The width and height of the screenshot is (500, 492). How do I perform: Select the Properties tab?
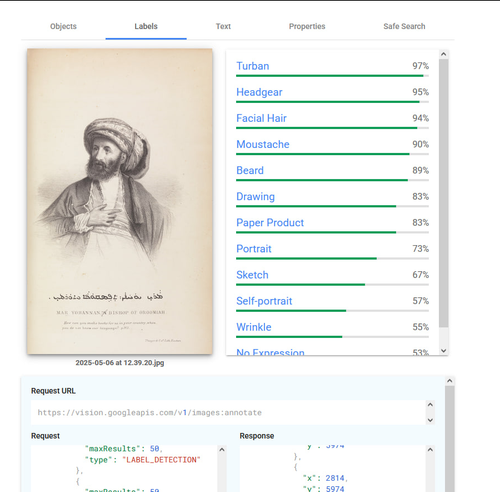coord(307,26)
